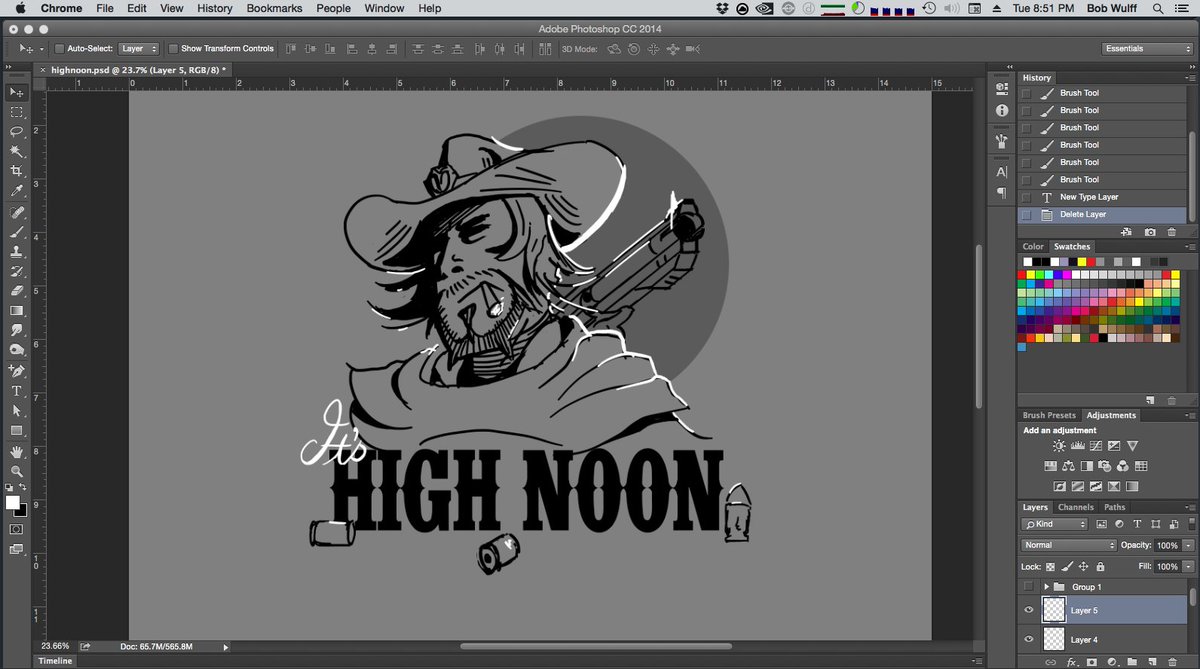Viewport: 1200px width, 669px height.
Task: Select the History Brush tool
Action: point(17,271)
